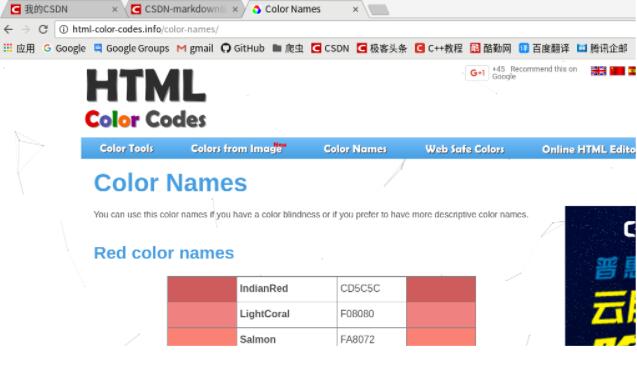
Task: Open the Color Names menu item
Action: pyautogui.click(x=355, y=149)
